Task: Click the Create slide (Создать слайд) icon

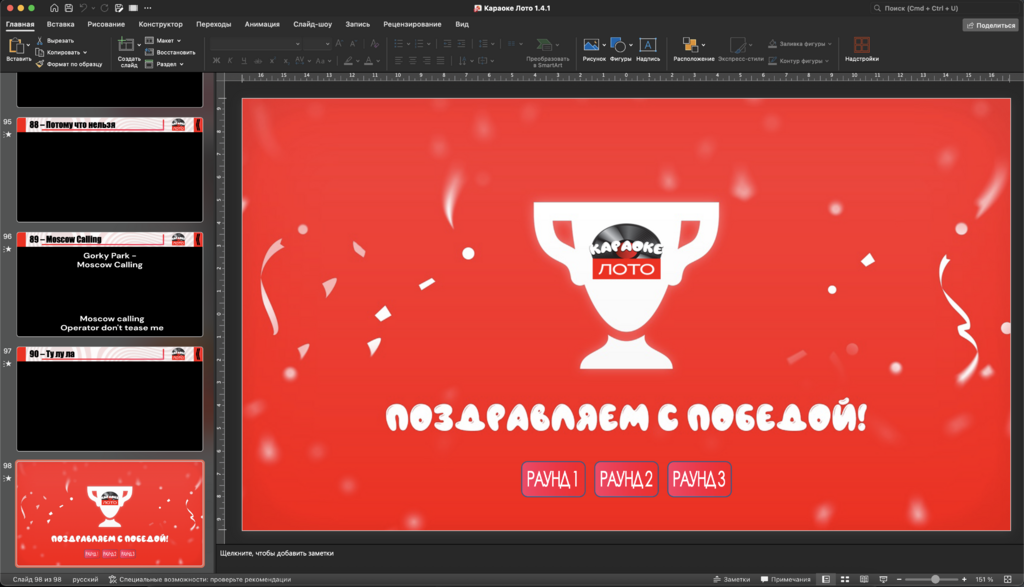Action: point(125,45)
